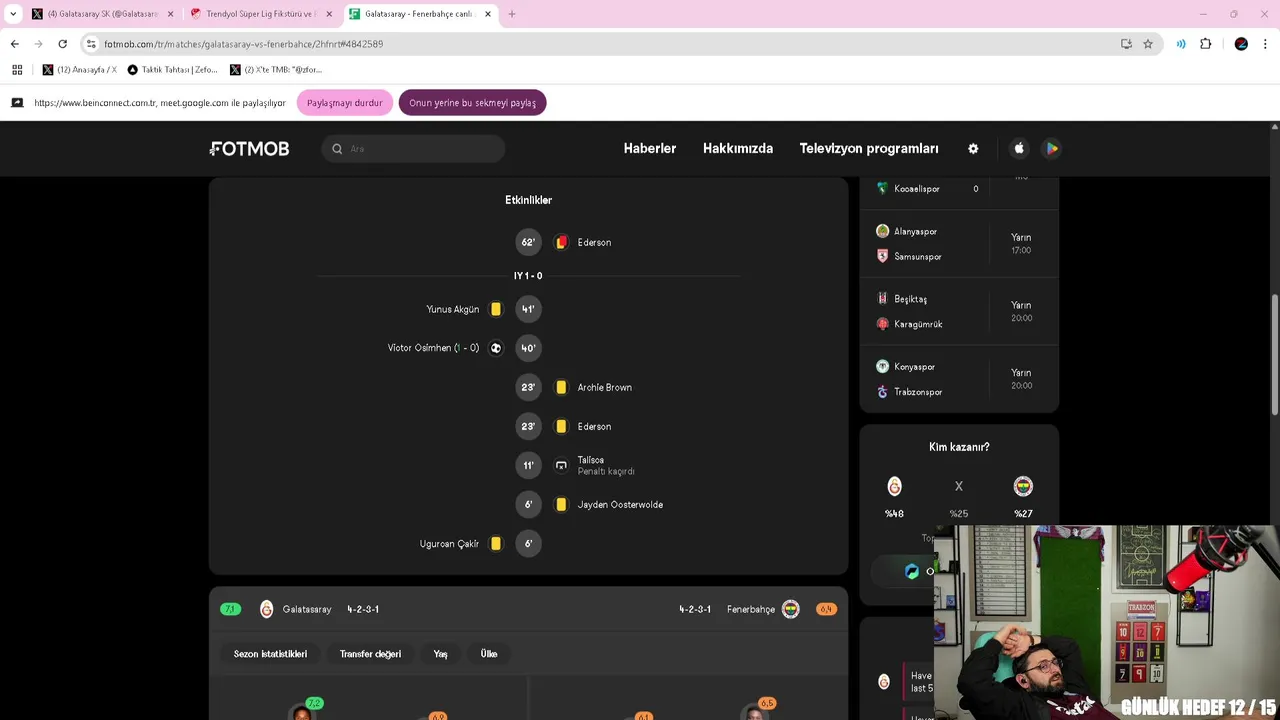Image resolution: width=1280 pixels, height=720 pixels.
Task: Open Archie Brown player link
Action: point(604,387)
